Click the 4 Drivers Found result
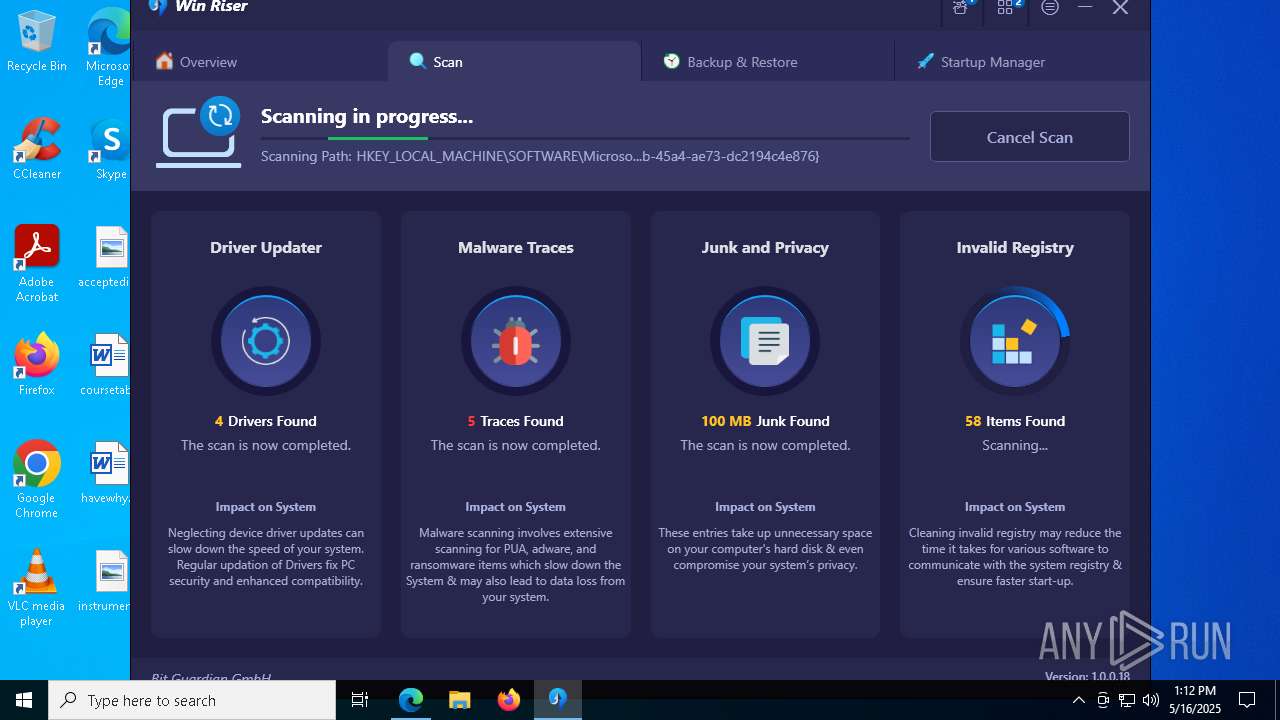The height and width of the screenshot is (720, 1280). 266,421
